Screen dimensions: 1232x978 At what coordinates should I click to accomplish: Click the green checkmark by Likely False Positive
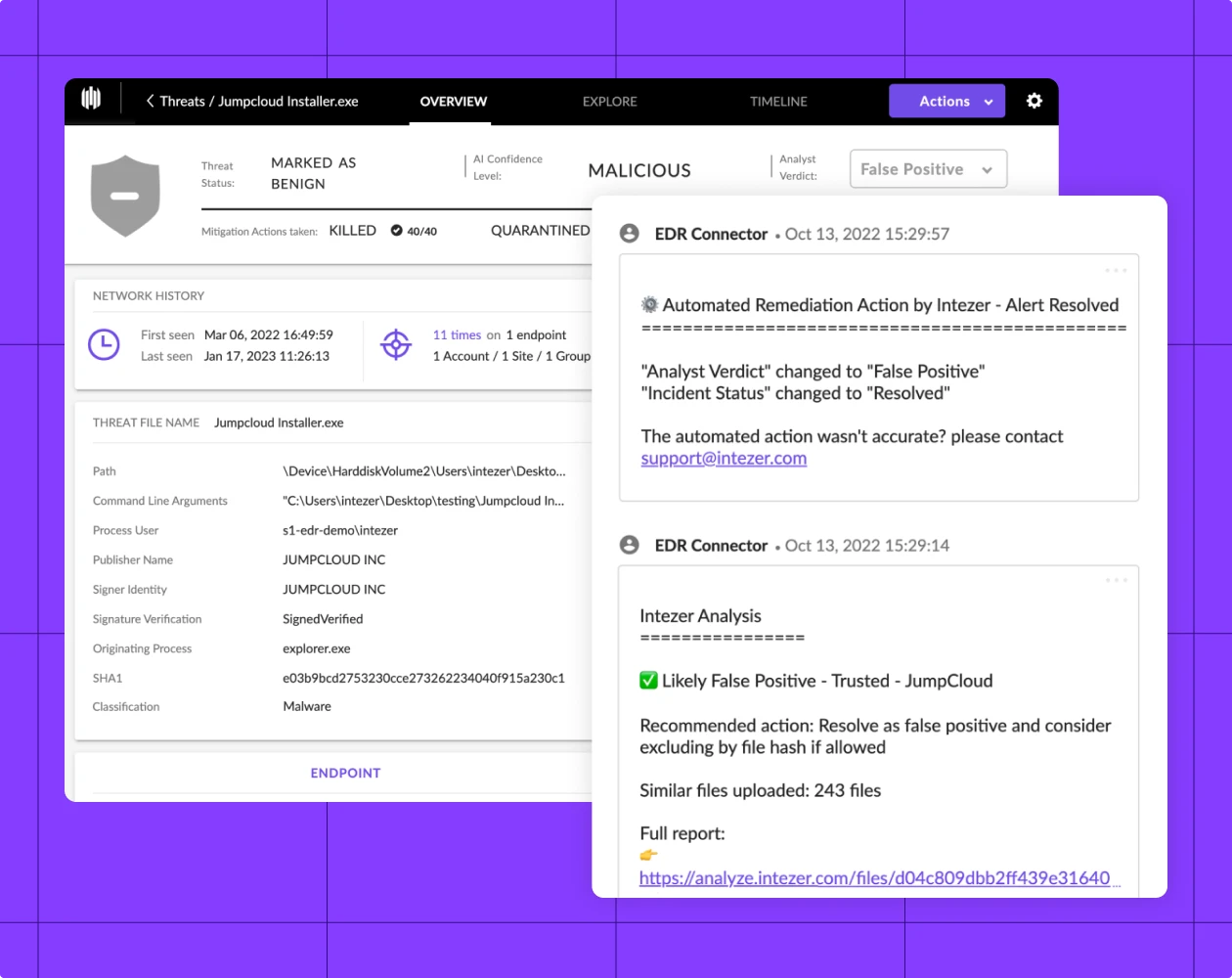(x=648, y=681)
